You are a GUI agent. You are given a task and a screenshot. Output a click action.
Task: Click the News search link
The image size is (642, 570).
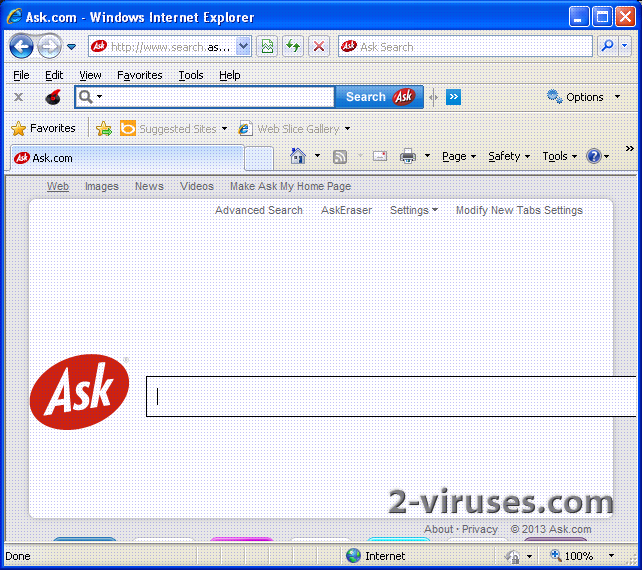[149, 186]
